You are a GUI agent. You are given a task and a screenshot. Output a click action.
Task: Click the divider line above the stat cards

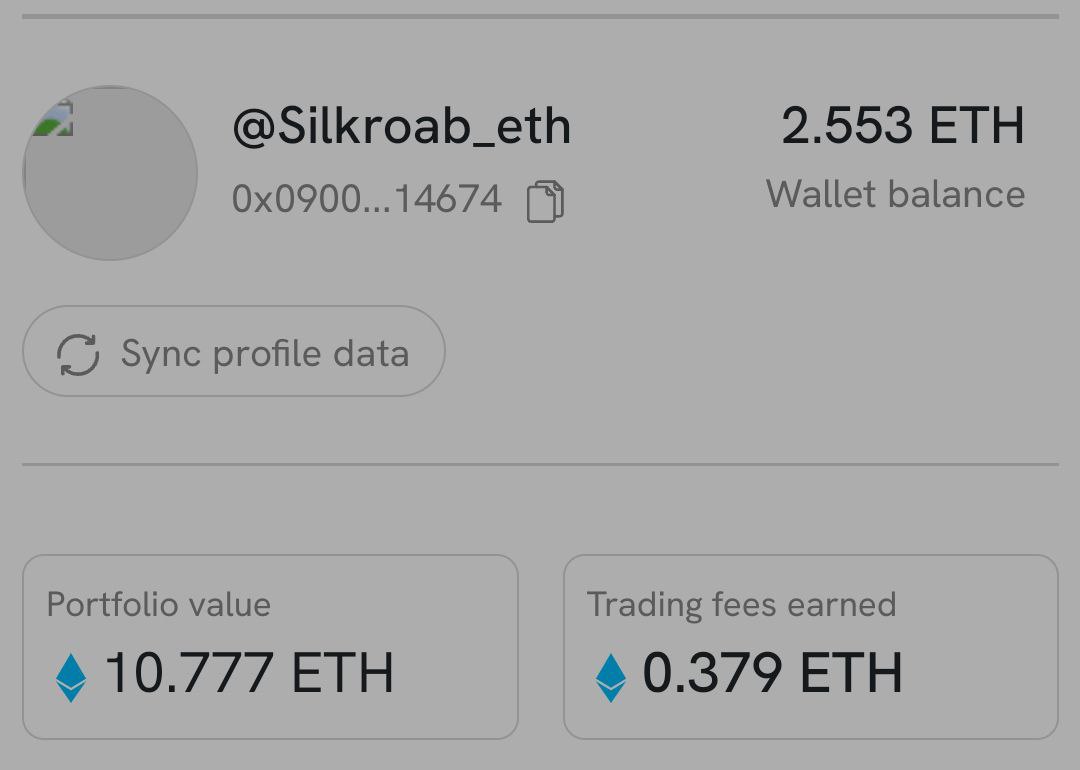pos(540,464)
